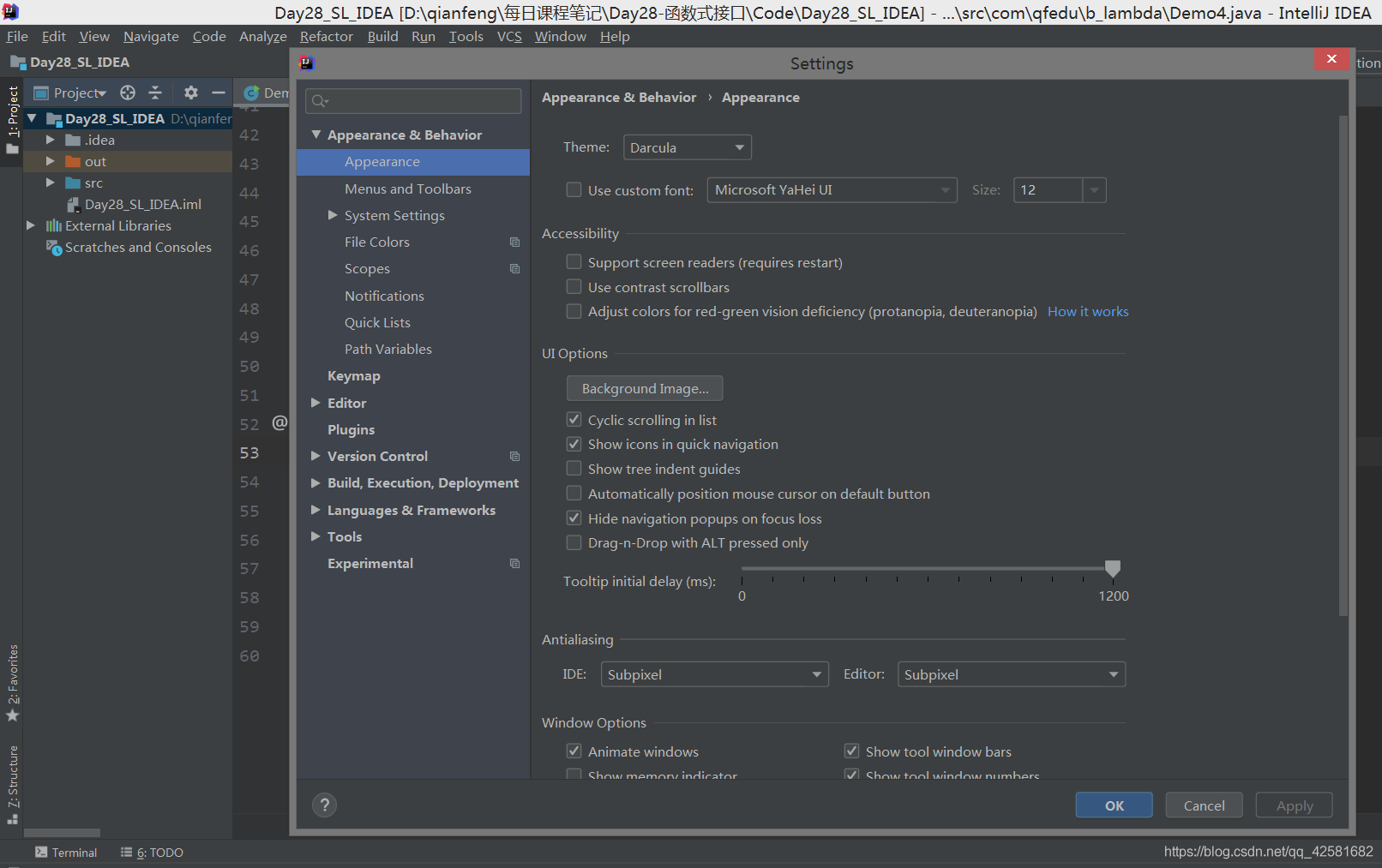Open the Navigate menu
Screen dimensions: 1382x868
151,37
